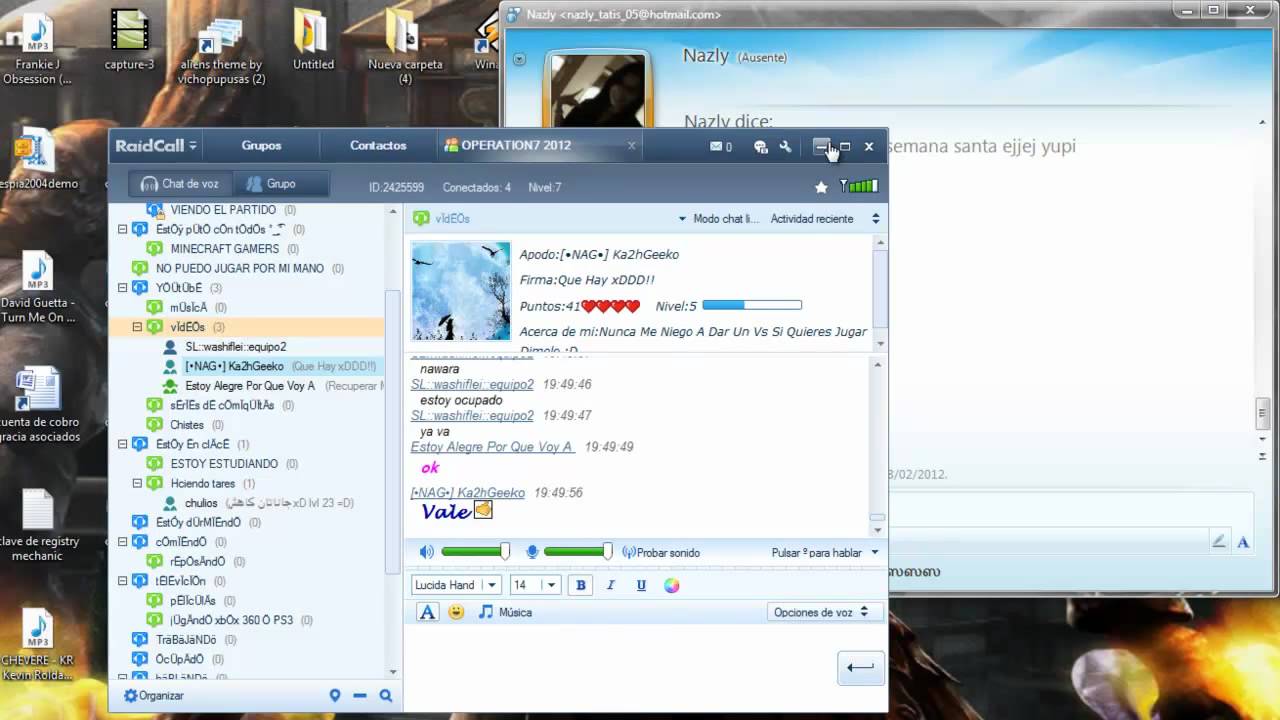Open the RaidCall logo main menu
The width and height of the screenshot is (1280, 720).
click(156, 146)
